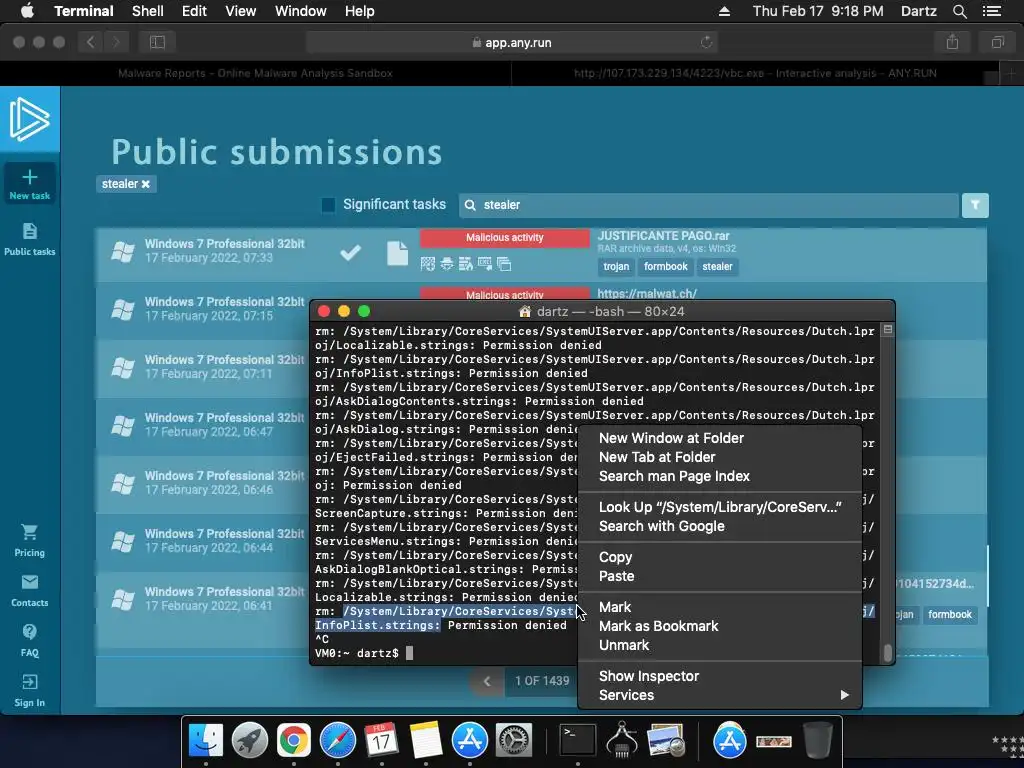The width and height of the screenshot is (1024, 768).
Task: Open Spotlight search in the menu bar
Action: 959,11
